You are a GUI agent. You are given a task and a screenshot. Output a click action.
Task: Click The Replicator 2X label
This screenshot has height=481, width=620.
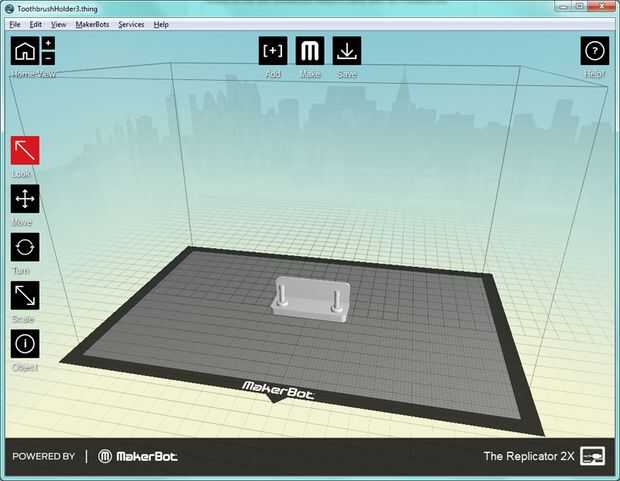click(x=529, y=456)
